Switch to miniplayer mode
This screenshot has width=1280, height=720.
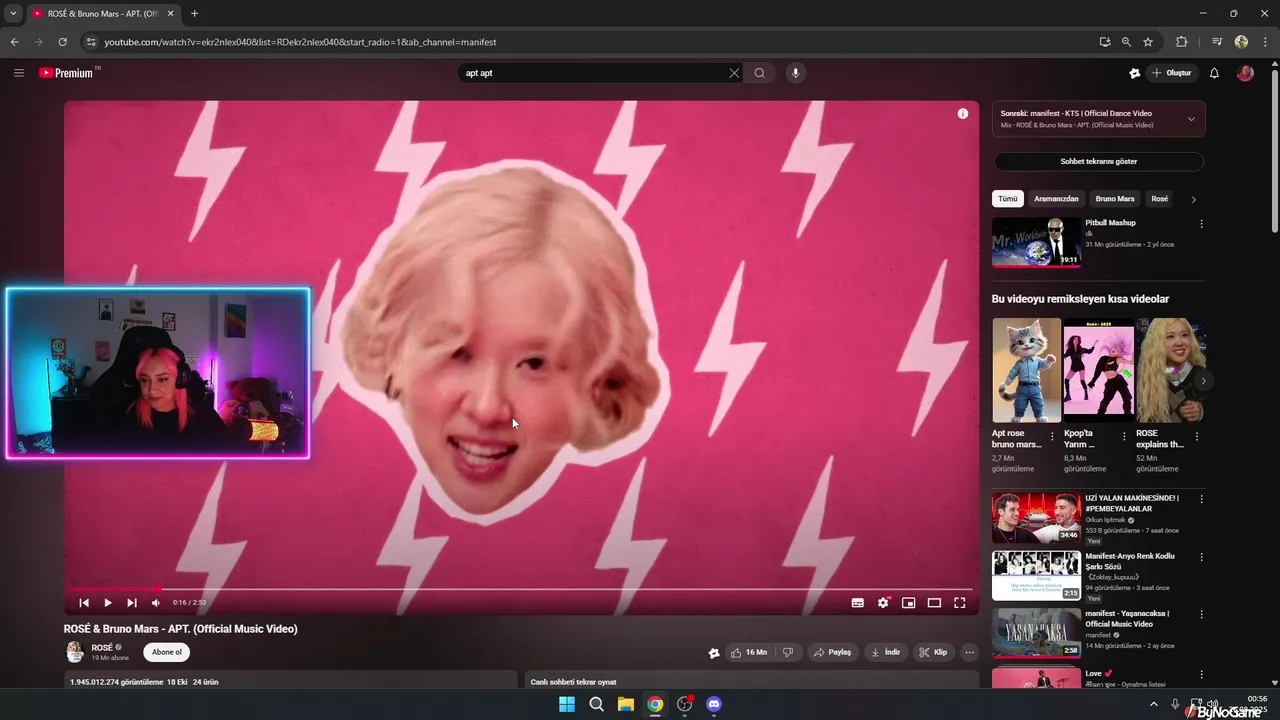[909, 603]
